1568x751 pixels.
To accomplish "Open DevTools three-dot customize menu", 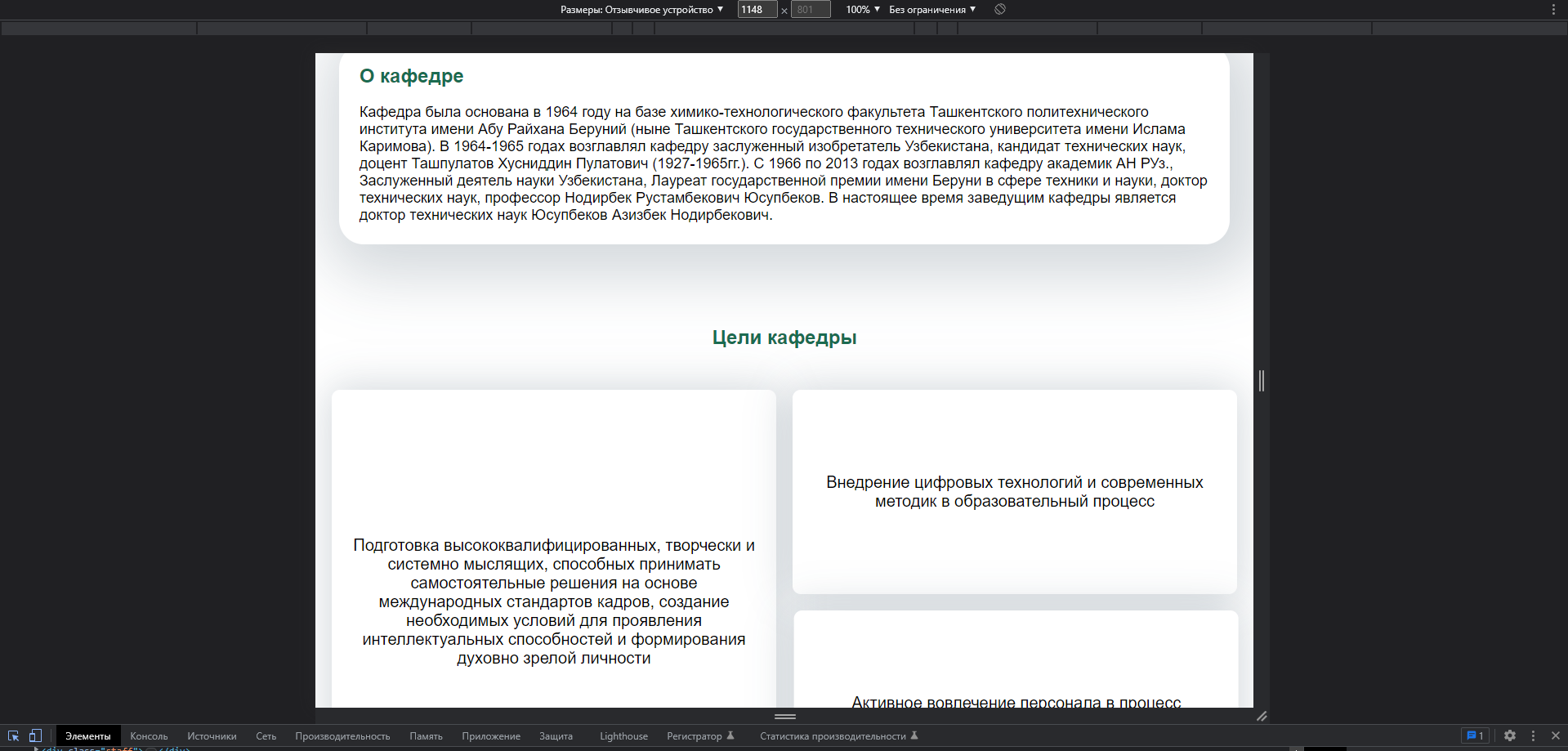I will 1533,735.
